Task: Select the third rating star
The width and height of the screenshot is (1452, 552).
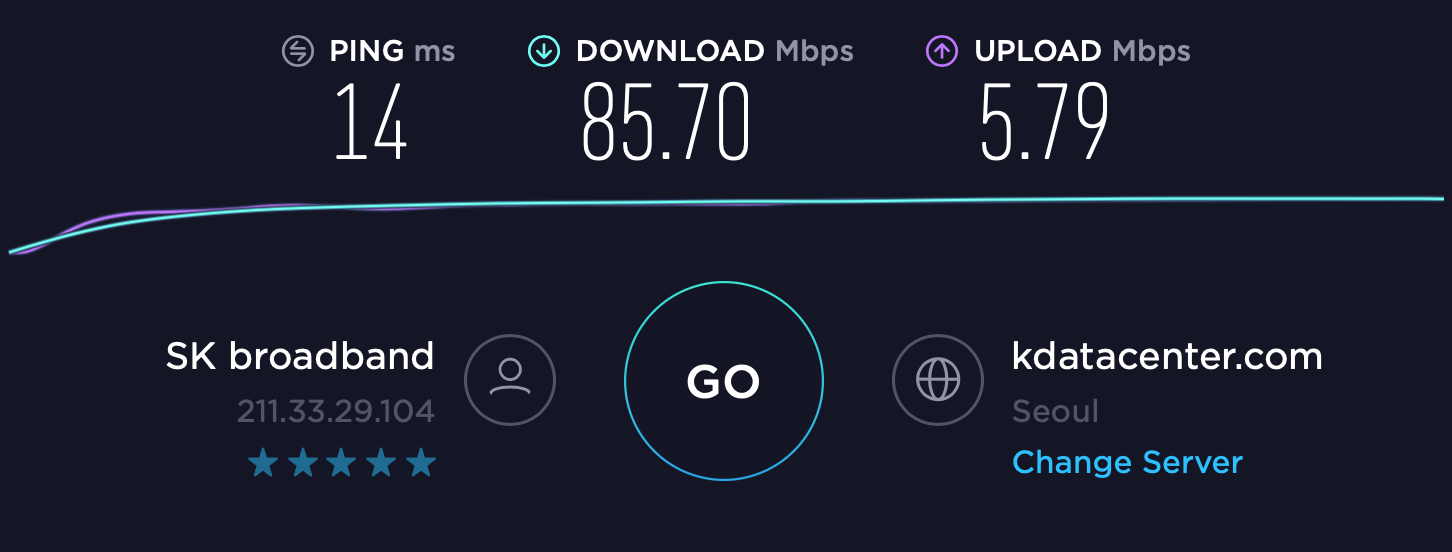Action: point(342,462)
